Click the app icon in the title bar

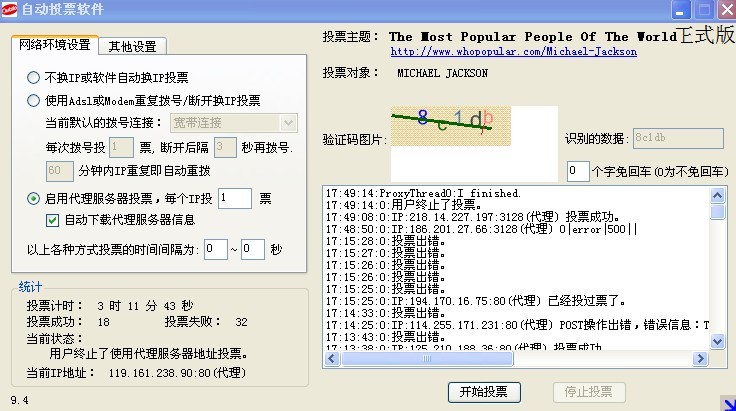(x=9, y=10)
